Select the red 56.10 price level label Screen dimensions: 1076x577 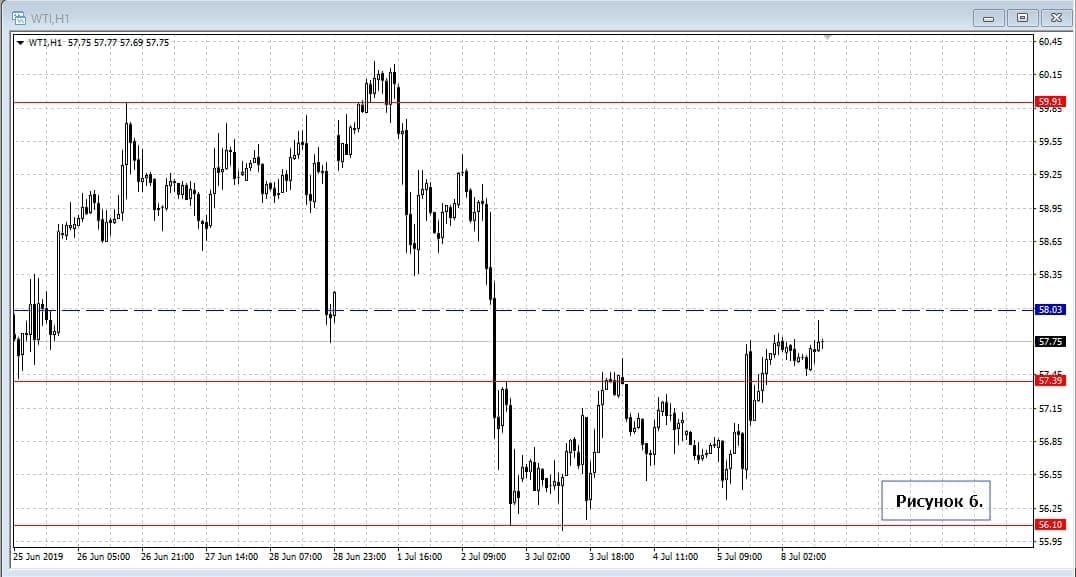coord(1051,525)
